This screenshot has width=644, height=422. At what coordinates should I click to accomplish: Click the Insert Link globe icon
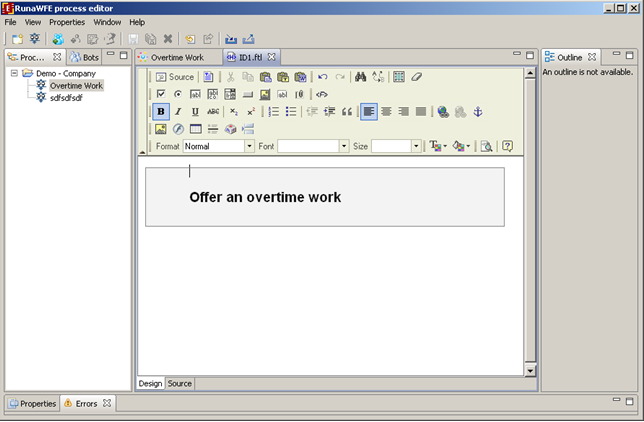[x=443, y=112]
